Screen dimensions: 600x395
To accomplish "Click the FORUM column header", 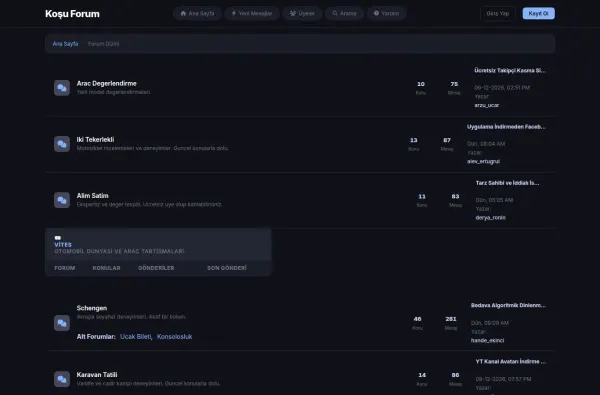I will pos(65,268).
